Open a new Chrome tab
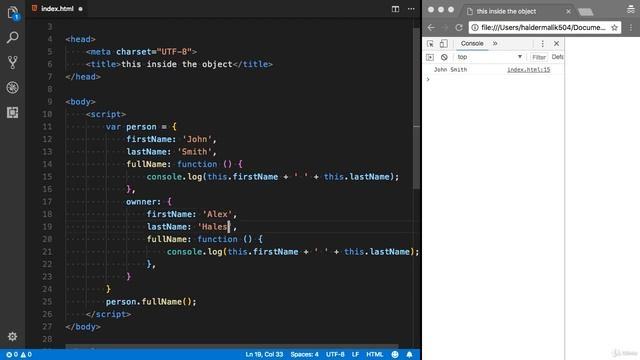640x360 pixels. tap(586, 12)
